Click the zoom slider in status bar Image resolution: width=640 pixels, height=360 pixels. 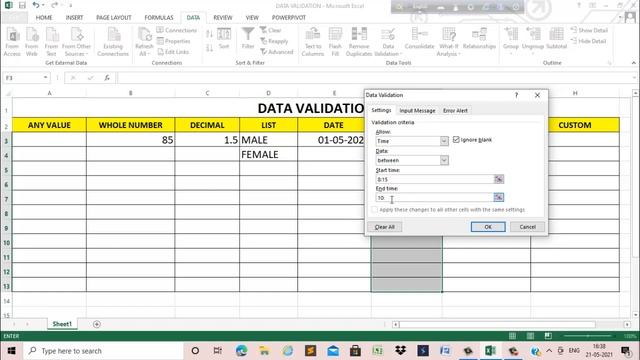coord(588,336)
